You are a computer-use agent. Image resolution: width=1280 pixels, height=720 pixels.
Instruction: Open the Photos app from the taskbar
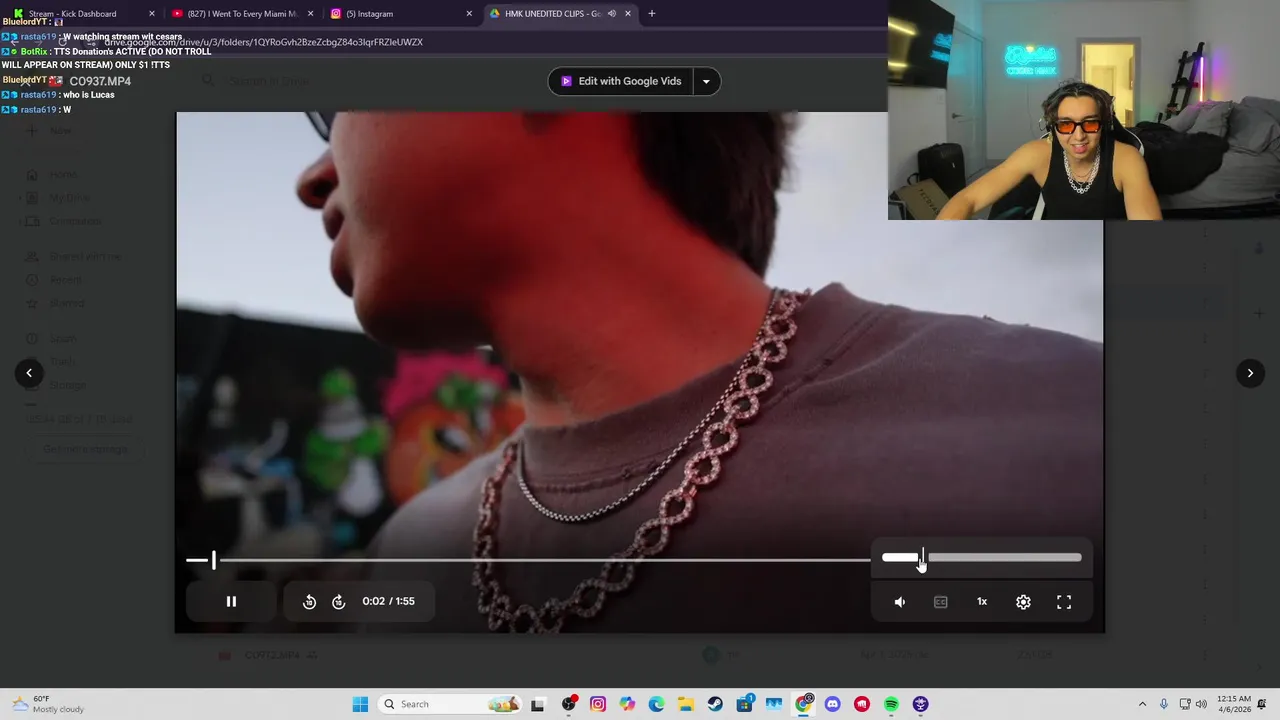coord(774,704)
